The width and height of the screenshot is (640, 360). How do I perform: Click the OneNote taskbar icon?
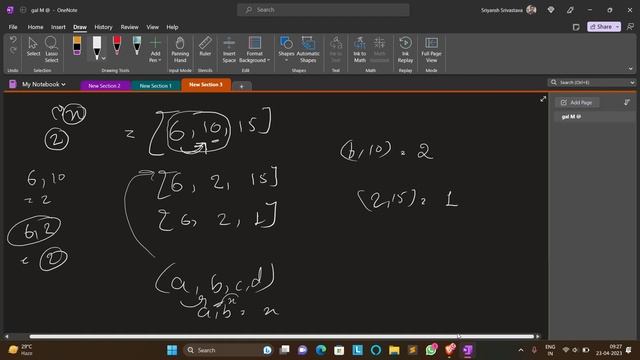pos(468,350)
